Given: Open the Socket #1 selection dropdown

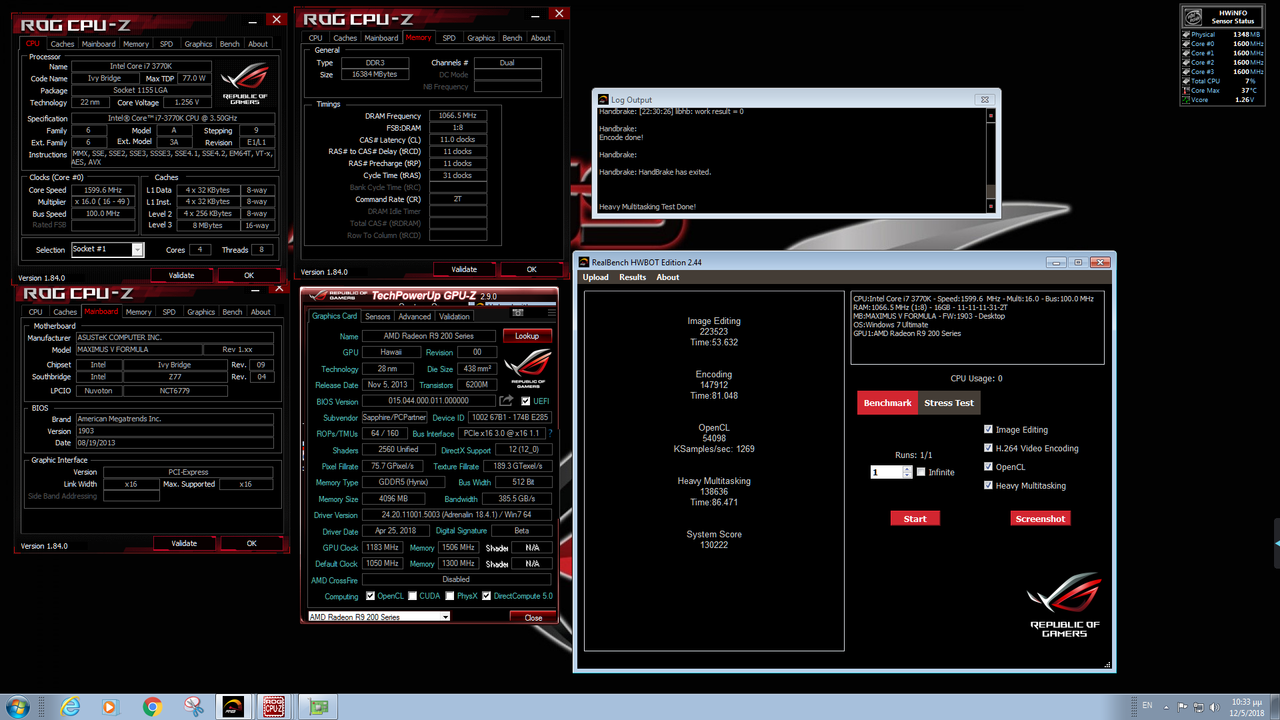Looking at the screenshot, I should coord(138,250).
